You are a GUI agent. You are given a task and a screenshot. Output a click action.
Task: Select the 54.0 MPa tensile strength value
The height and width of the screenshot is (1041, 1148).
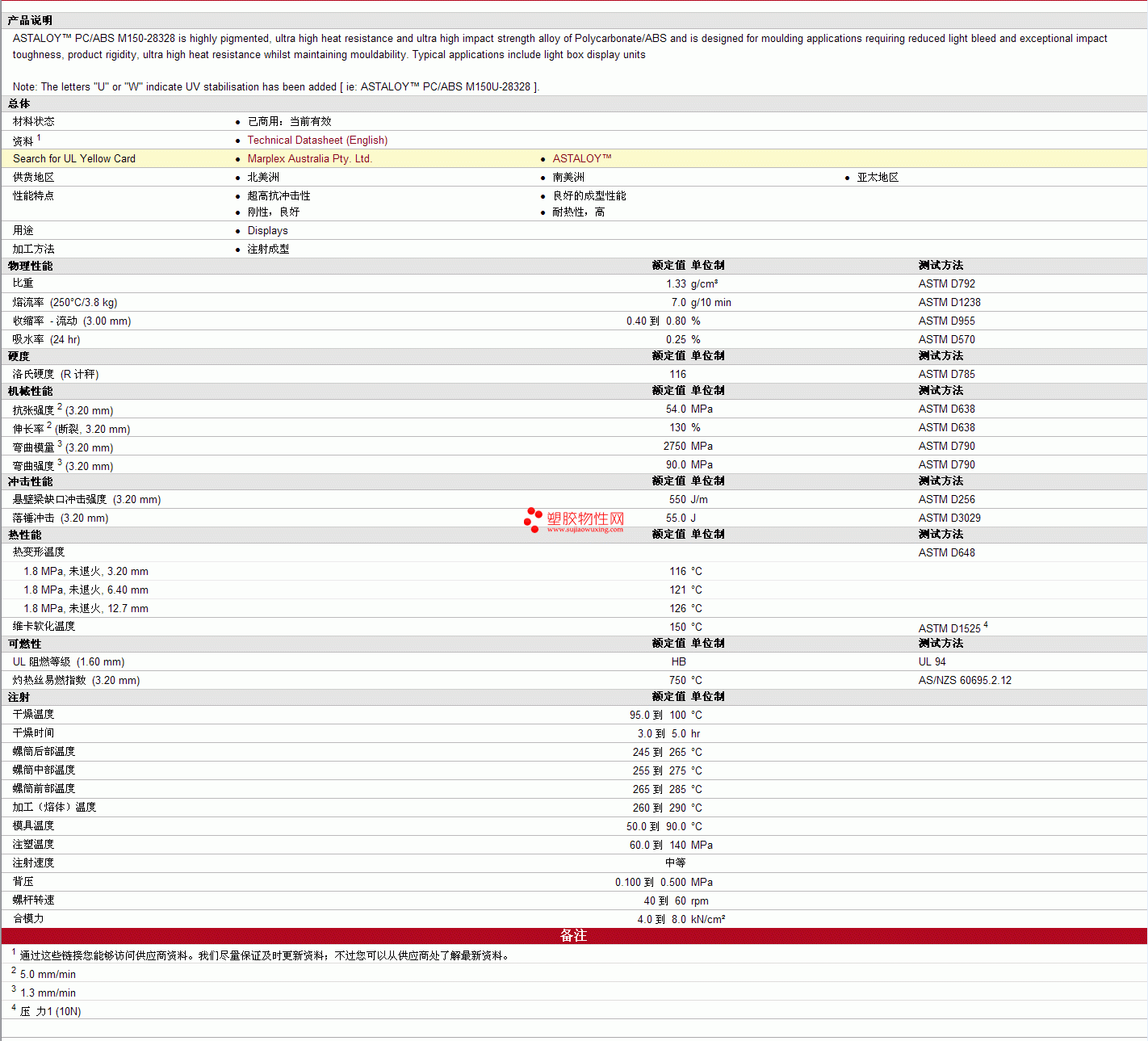tap(689, 409)
